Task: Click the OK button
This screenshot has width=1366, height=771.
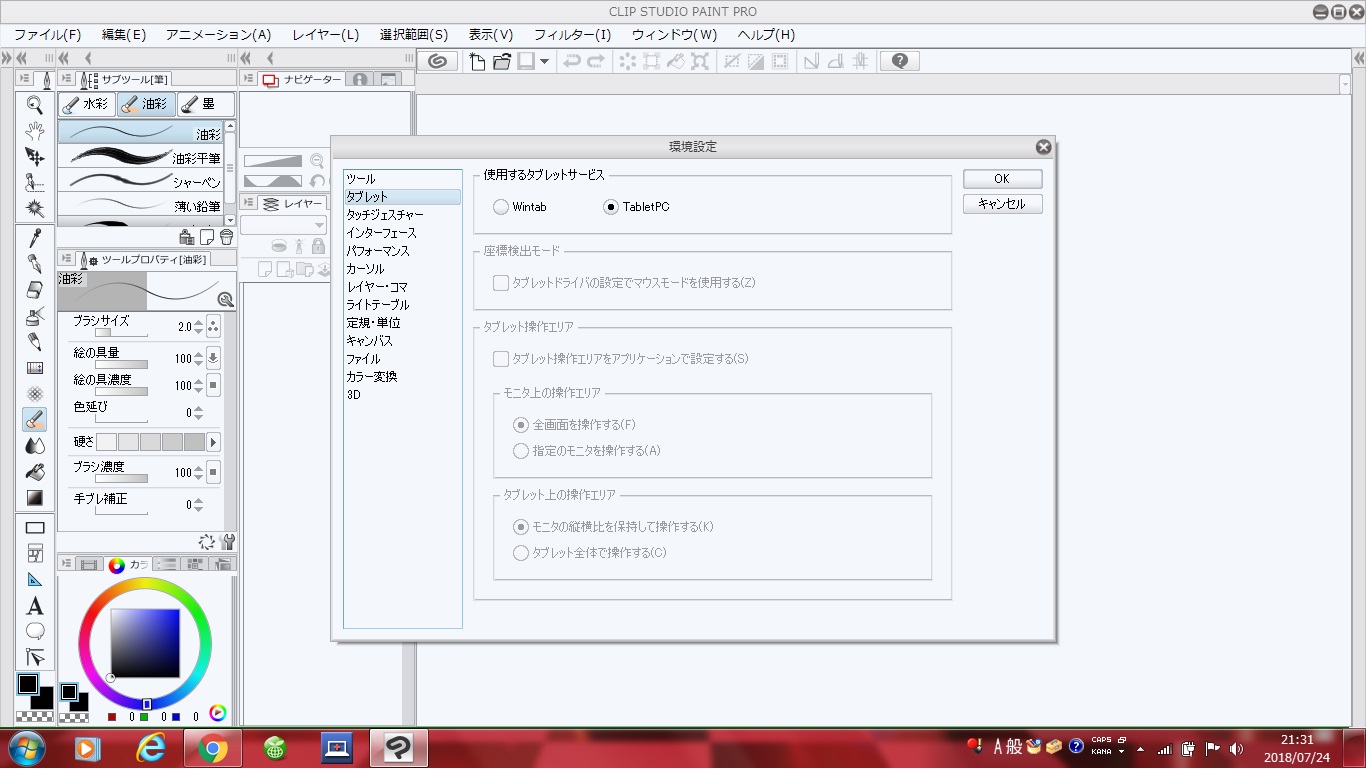Action: tap(1002, 179)
